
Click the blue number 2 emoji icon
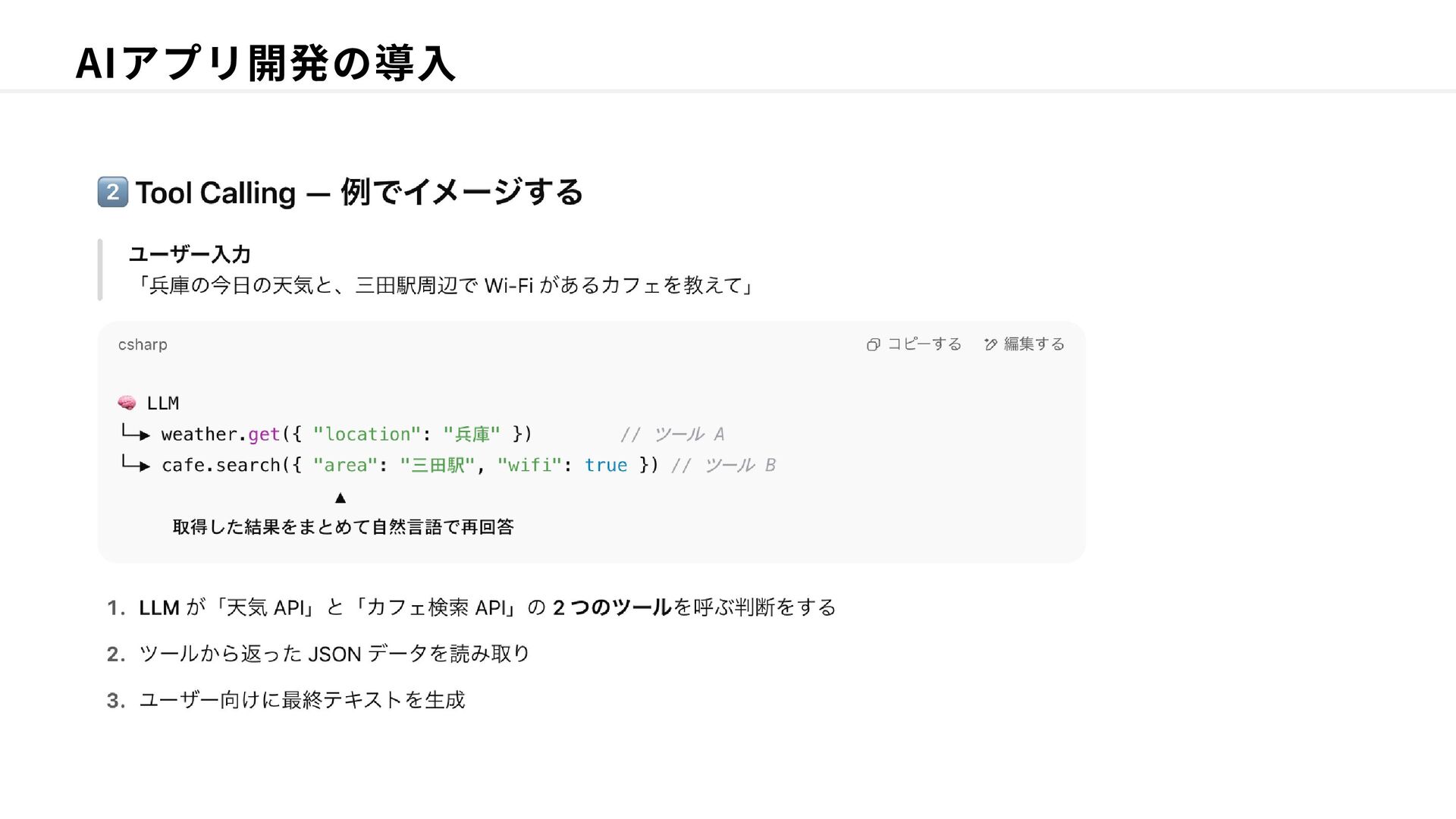pos(113,192)
